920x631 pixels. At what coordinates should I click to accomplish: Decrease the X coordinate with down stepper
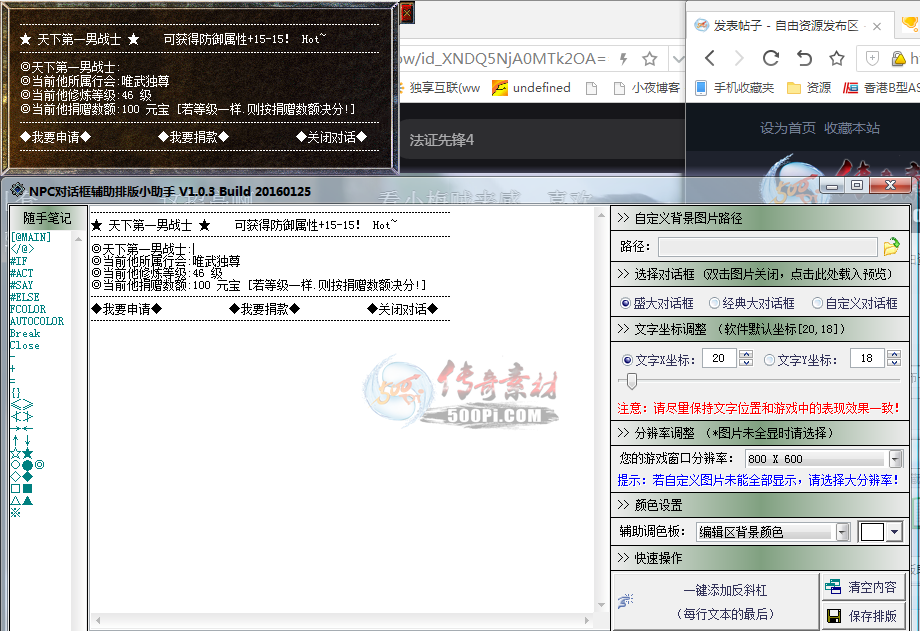coord(746,362)
